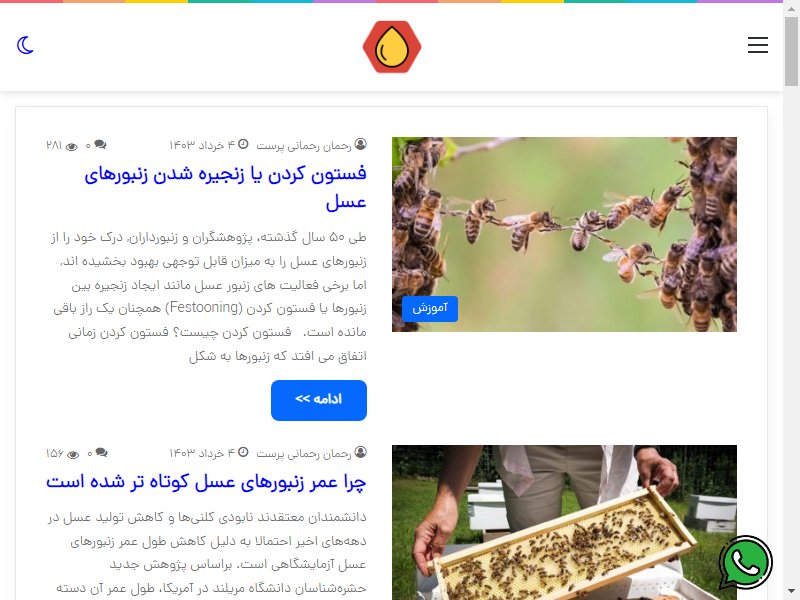Open the bee chain festooning thumbnail
Screen dimensions: 800x600
coord(564,234)
